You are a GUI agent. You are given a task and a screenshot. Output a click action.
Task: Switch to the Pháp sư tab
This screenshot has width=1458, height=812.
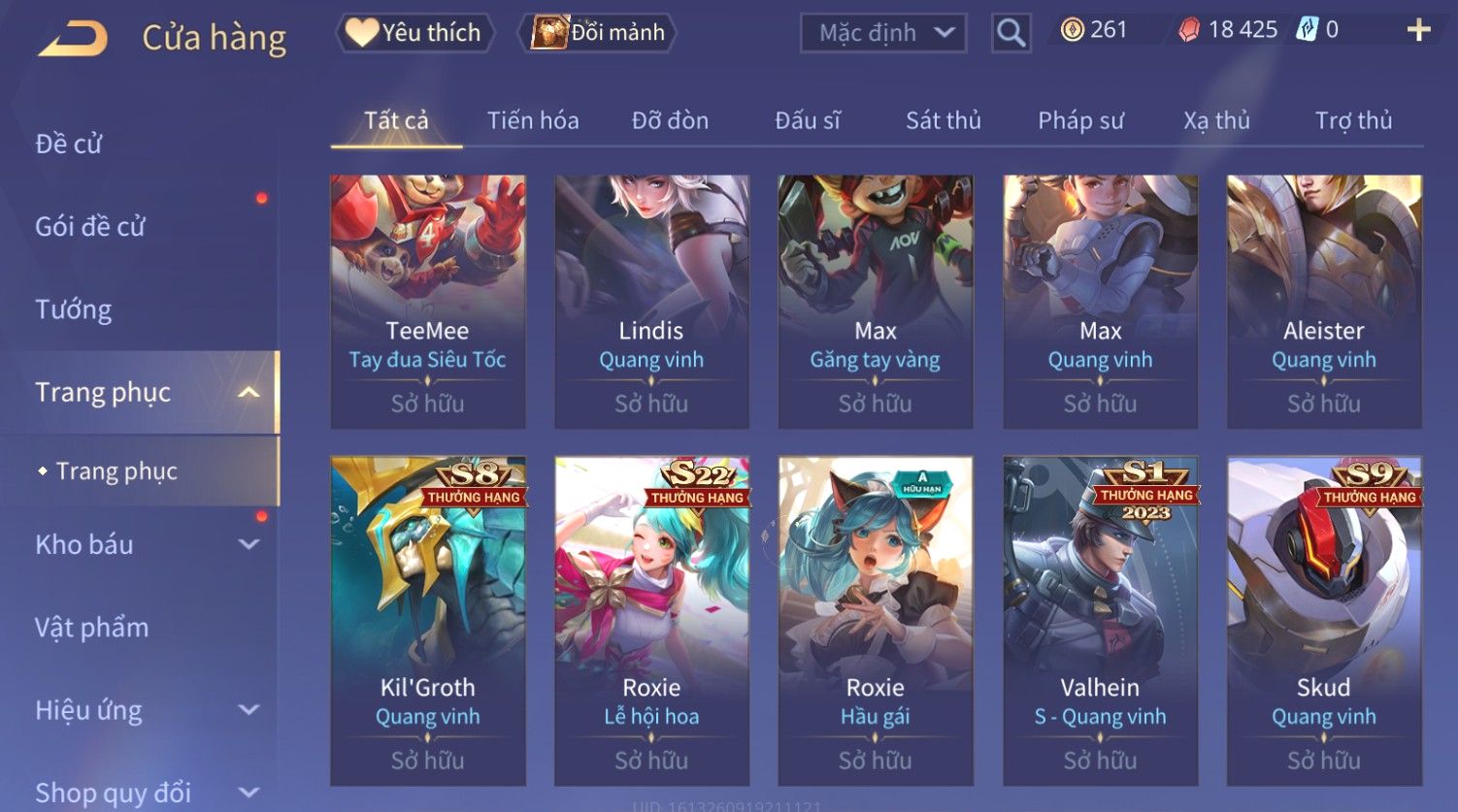click(1080, 120)
